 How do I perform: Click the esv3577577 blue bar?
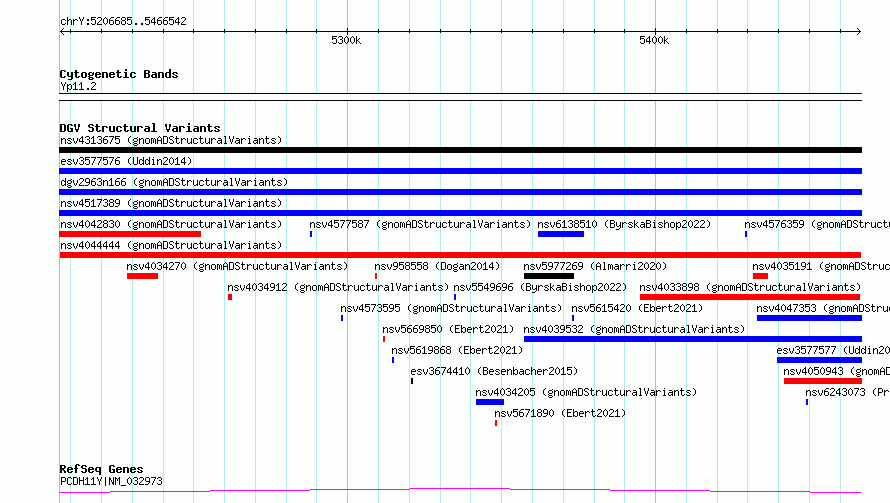(819, 360)
